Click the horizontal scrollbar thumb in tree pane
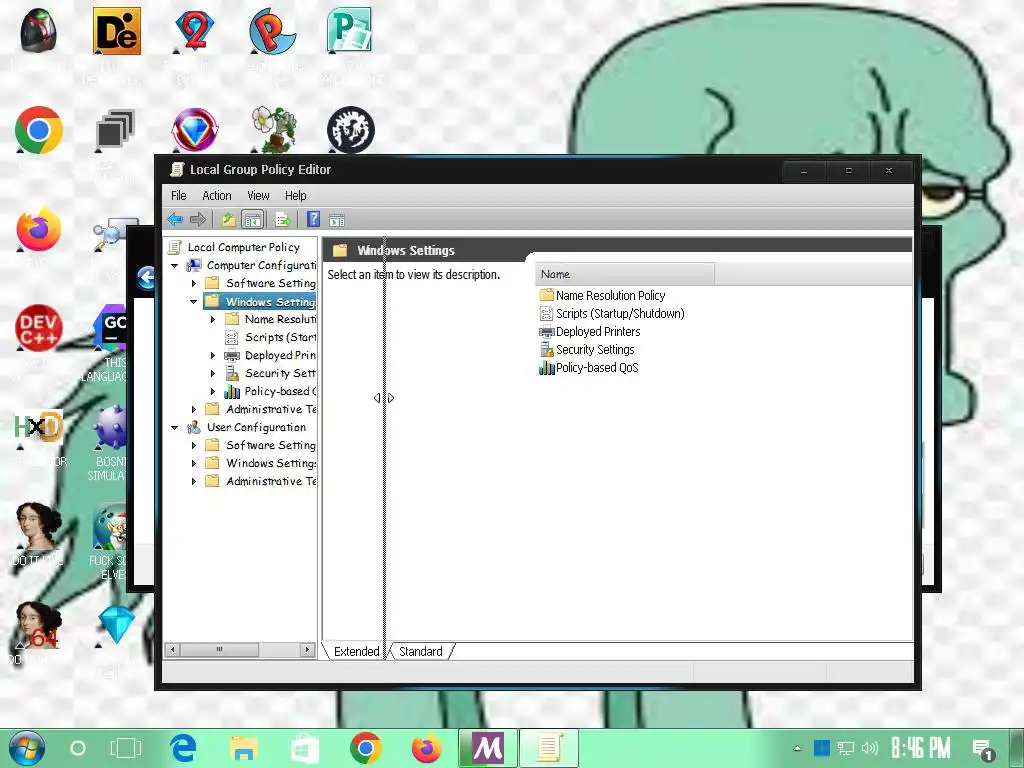The width and height of the screenshot is (1024, 768). pyautogui.click(x=219, y=649)
